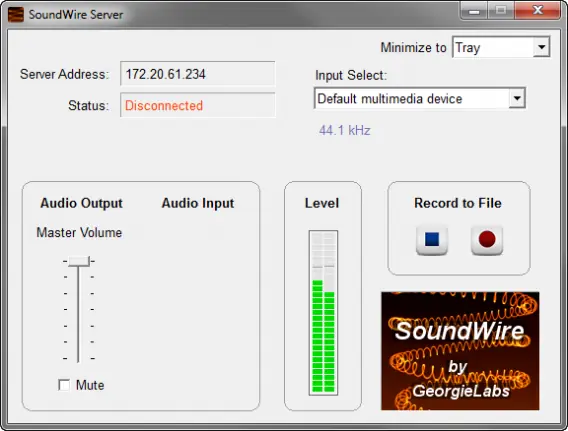Select the Default multimedia device combo box
The image size is (568, 431).
pyautogui.click(x=420, y=98)
